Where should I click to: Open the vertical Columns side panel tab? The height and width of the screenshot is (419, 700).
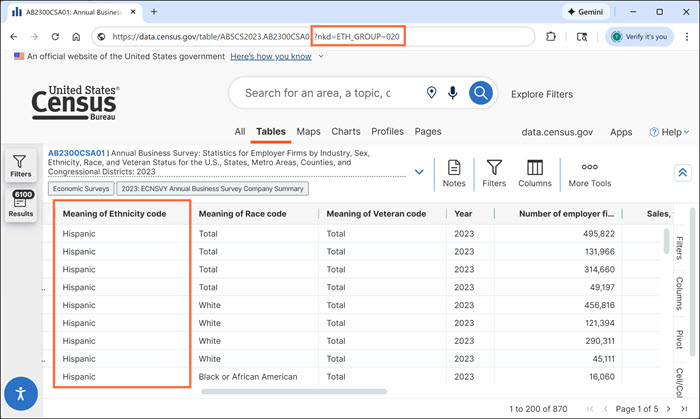679,294
